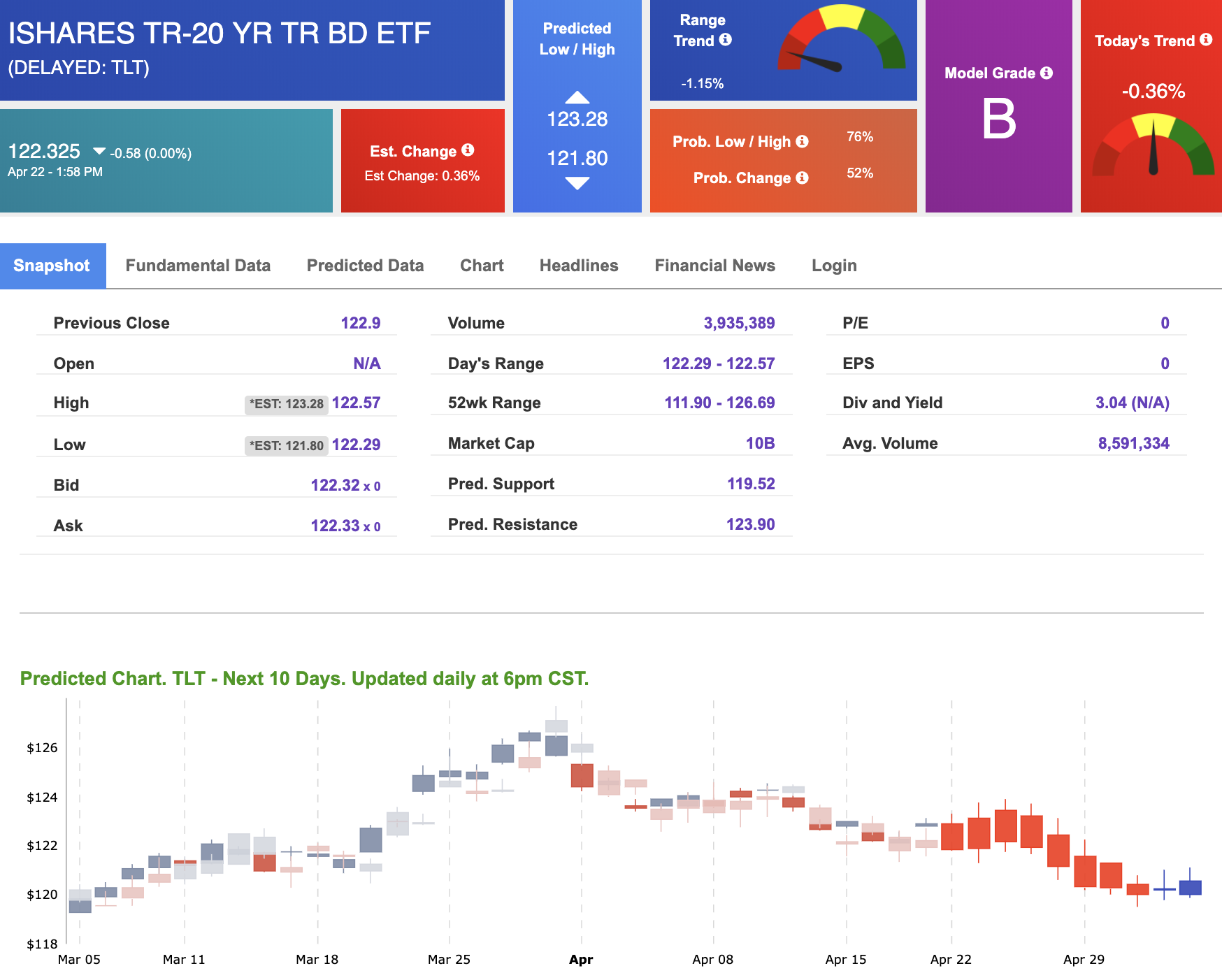Click the Apr 22 - 1:58 PM timestamp
Screen dimensions: 1222x980
55,172
